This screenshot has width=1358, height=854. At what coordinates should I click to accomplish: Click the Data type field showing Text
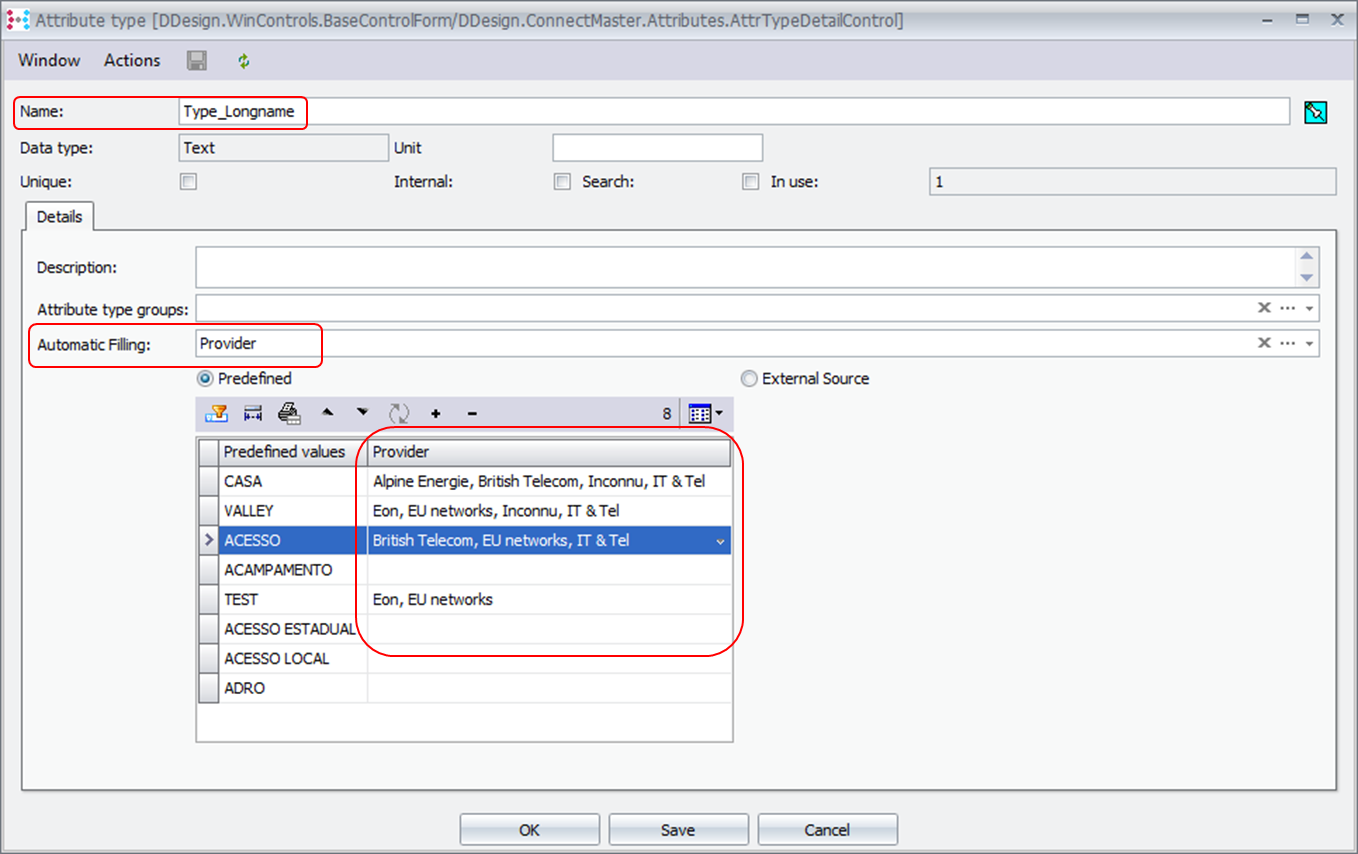tap(283, 148)
